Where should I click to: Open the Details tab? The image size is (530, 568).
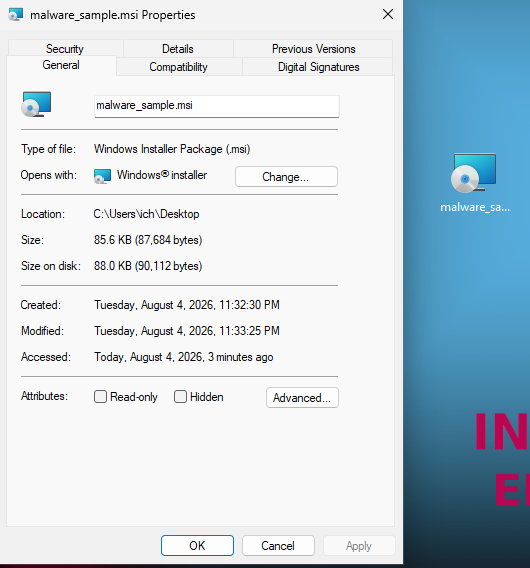(178, 49)
